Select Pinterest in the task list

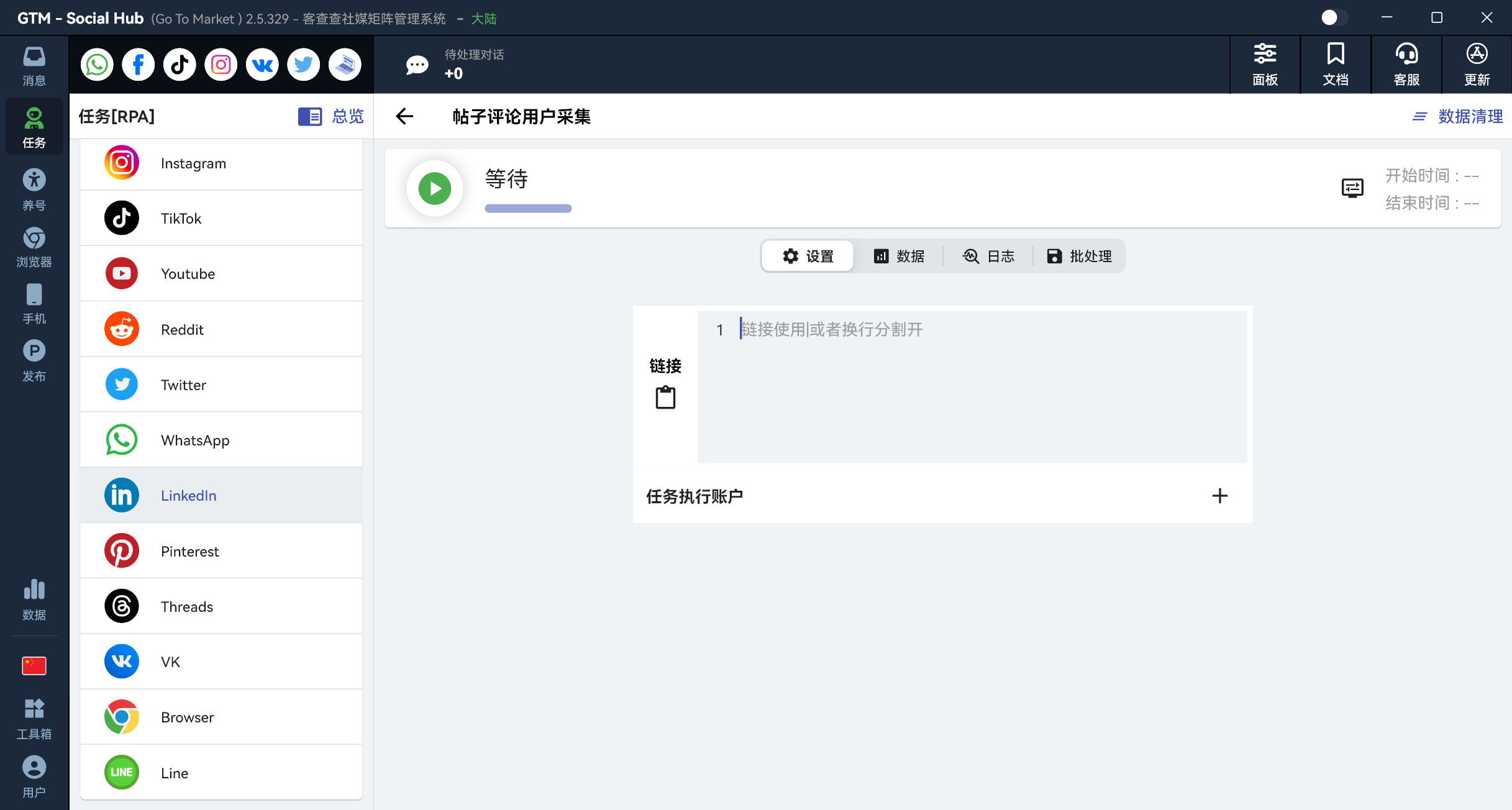tap(221, 551)
